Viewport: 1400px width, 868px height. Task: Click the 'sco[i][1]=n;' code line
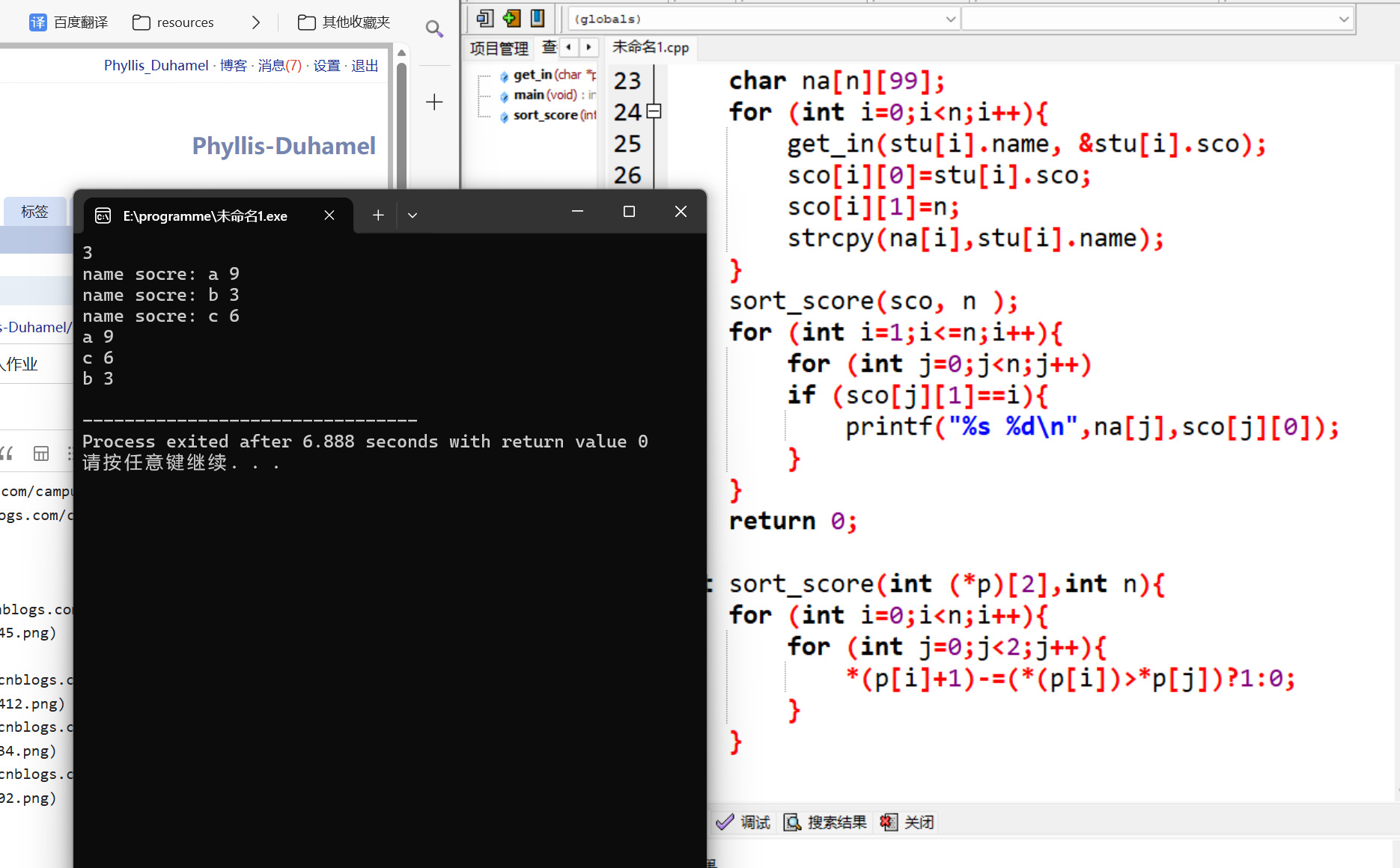[x=873, y=207]
